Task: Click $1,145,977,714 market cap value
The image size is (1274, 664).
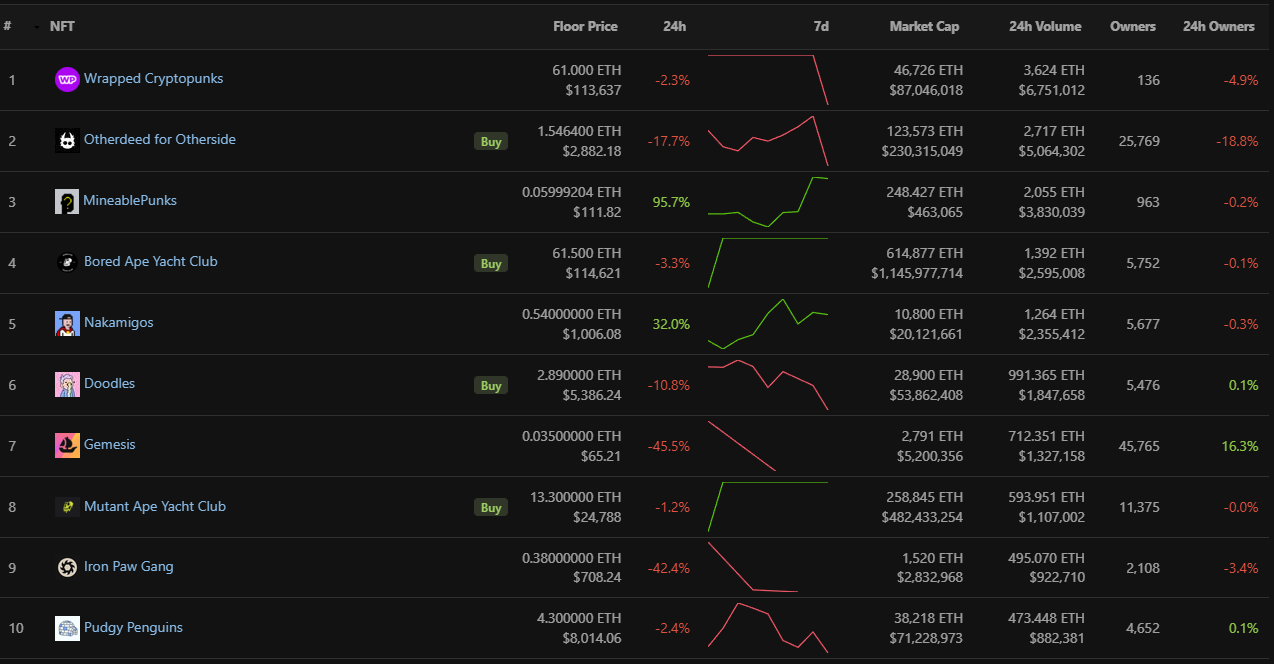Action: click(919, 273)
